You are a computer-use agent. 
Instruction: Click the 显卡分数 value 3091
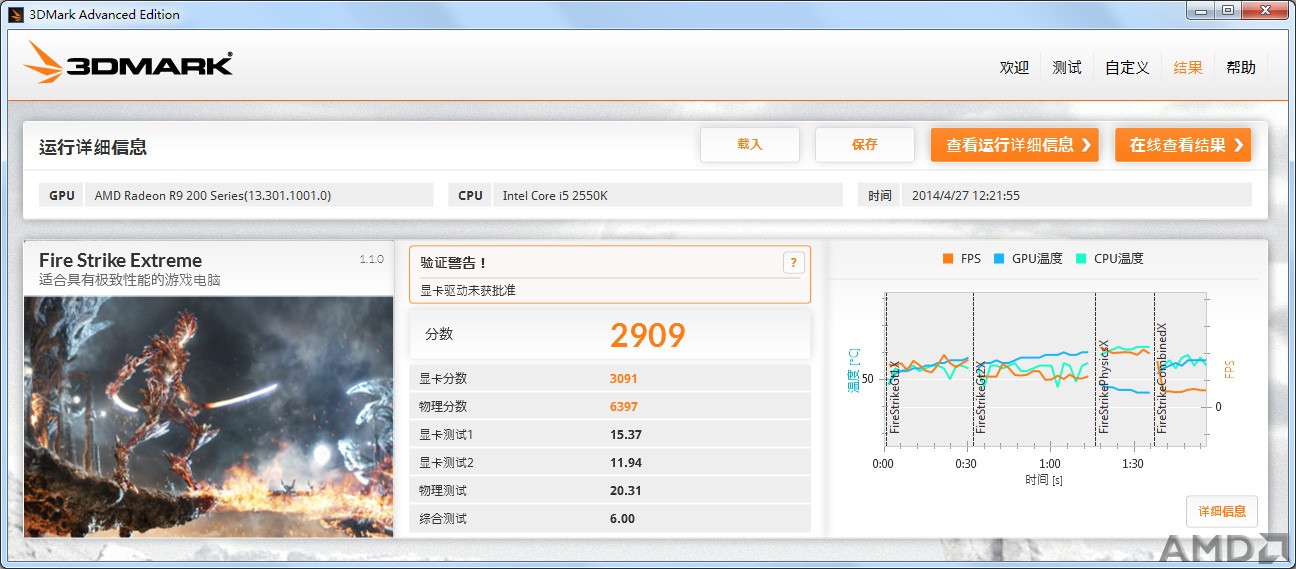624,378
